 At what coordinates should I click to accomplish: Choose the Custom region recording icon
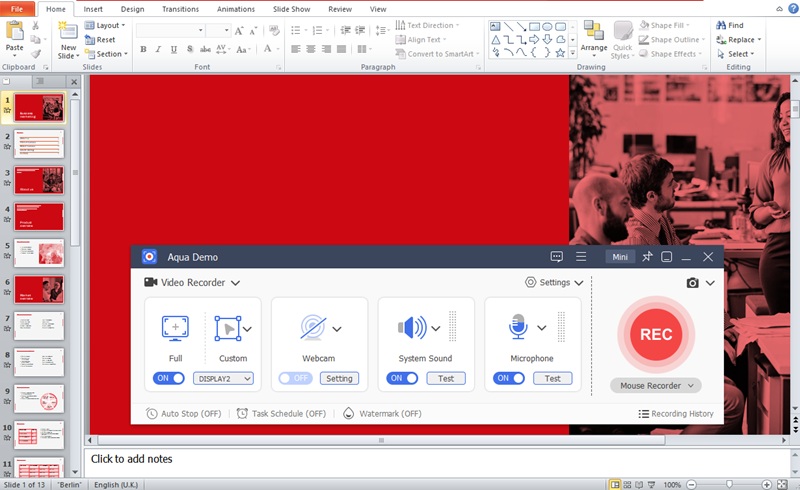point(228,328)
